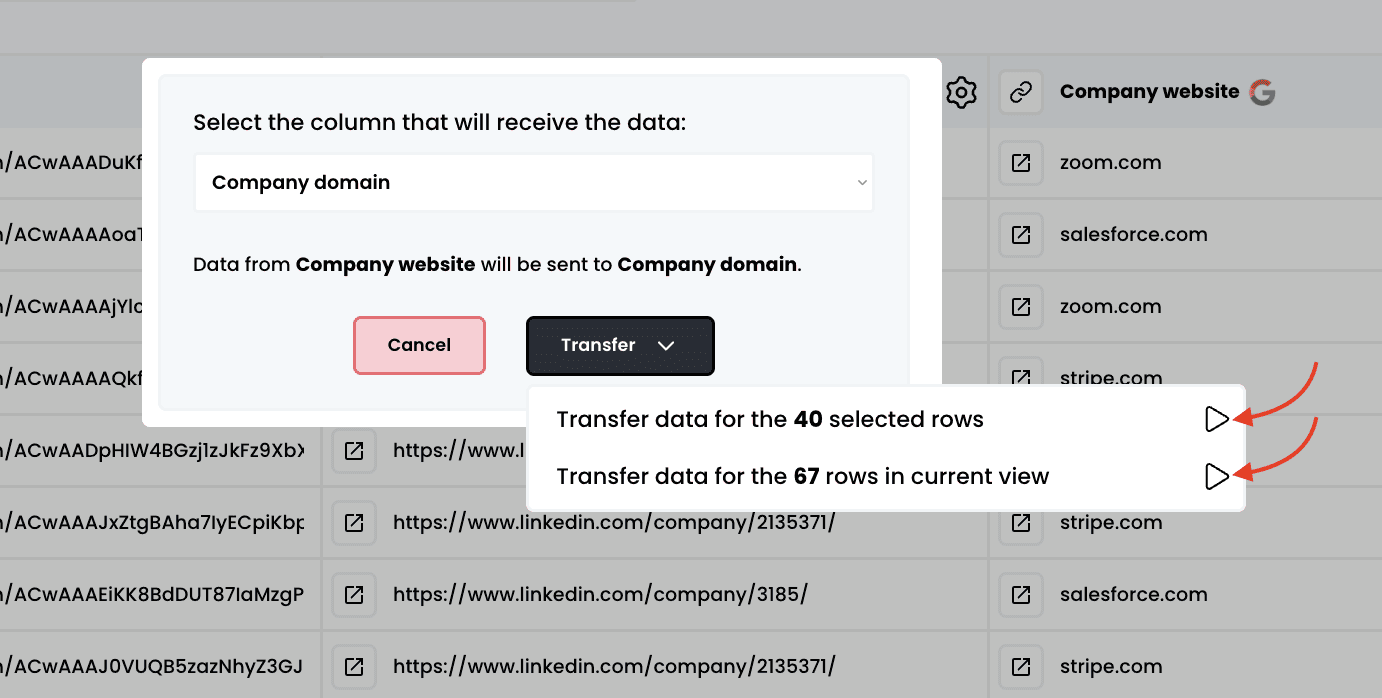Select the ACwAAADuKf cell

coord(72,163)
